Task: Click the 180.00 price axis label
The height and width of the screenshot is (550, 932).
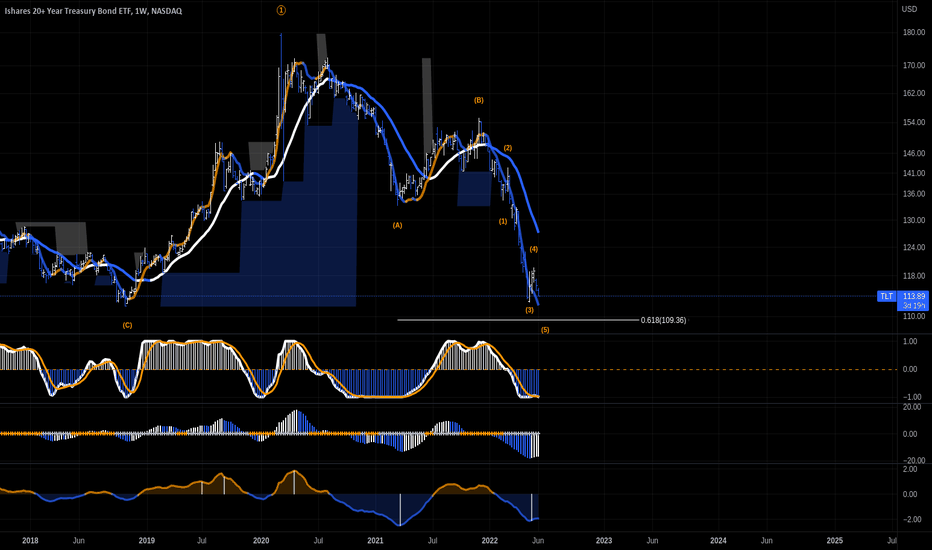Action: (x=914, y=33)
